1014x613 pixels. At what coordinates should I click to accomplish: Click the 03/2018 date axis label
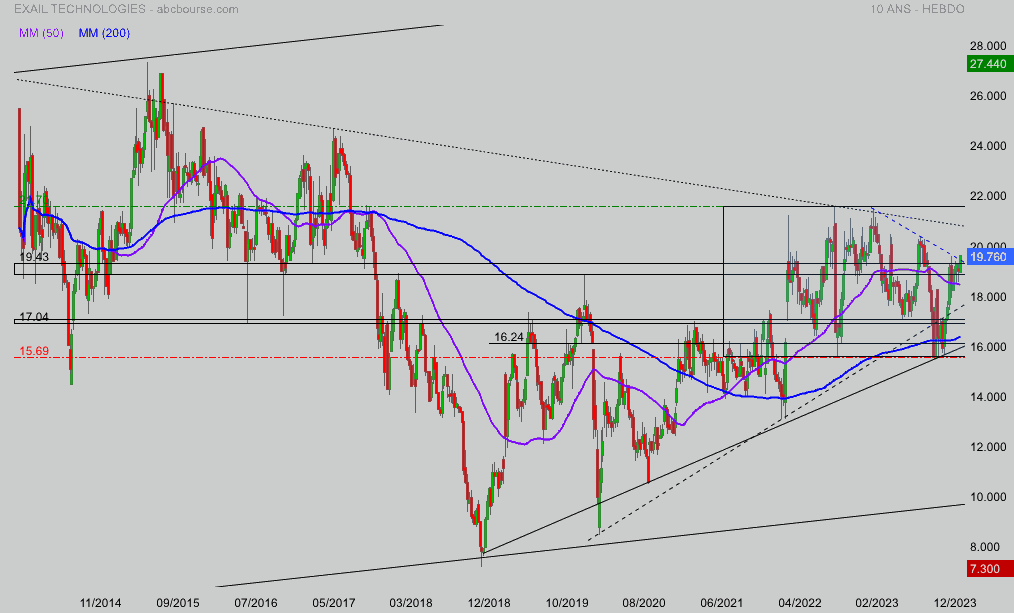(x=411, y=603)
